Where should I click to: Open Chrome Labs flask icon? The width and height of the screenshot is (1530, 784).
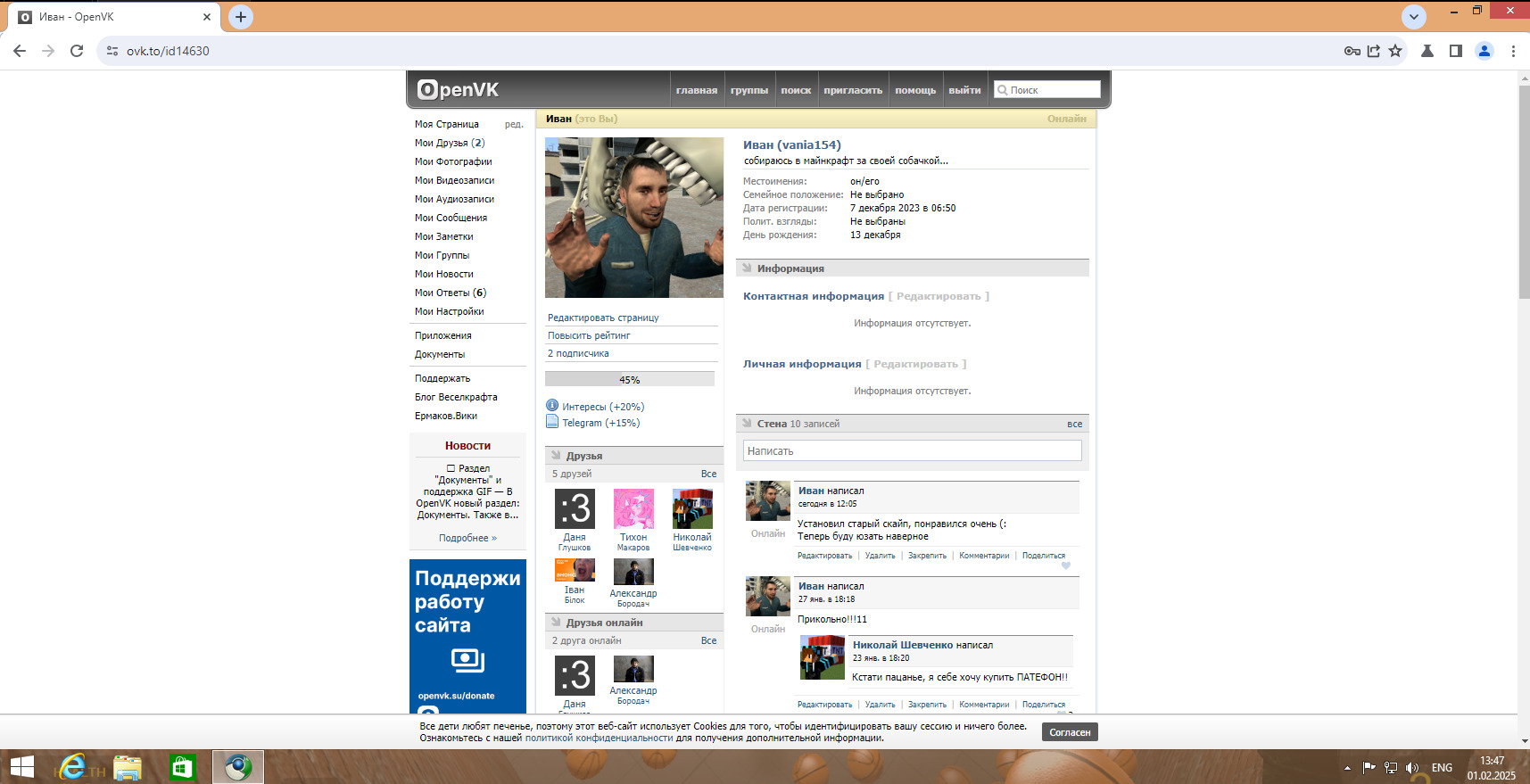1427,51
